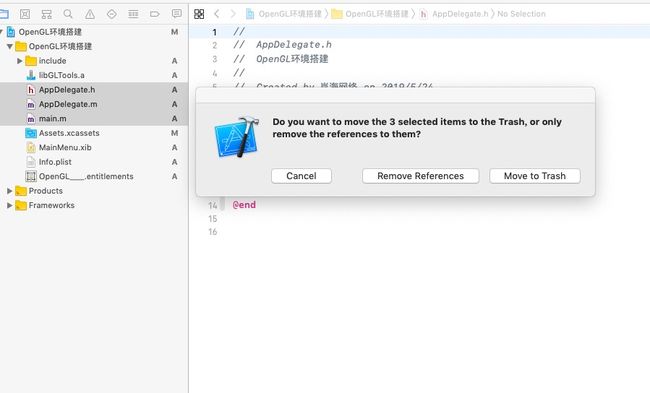Expand the include folder

point(19,61)
